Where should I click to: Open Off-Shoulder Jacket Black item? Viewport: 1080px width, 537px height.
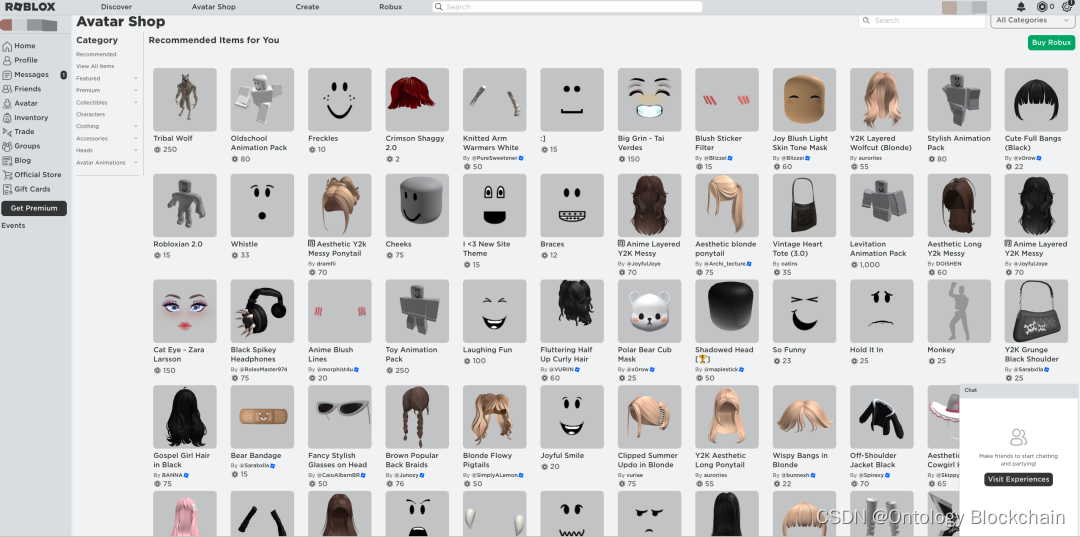click(x=882, y=417)
